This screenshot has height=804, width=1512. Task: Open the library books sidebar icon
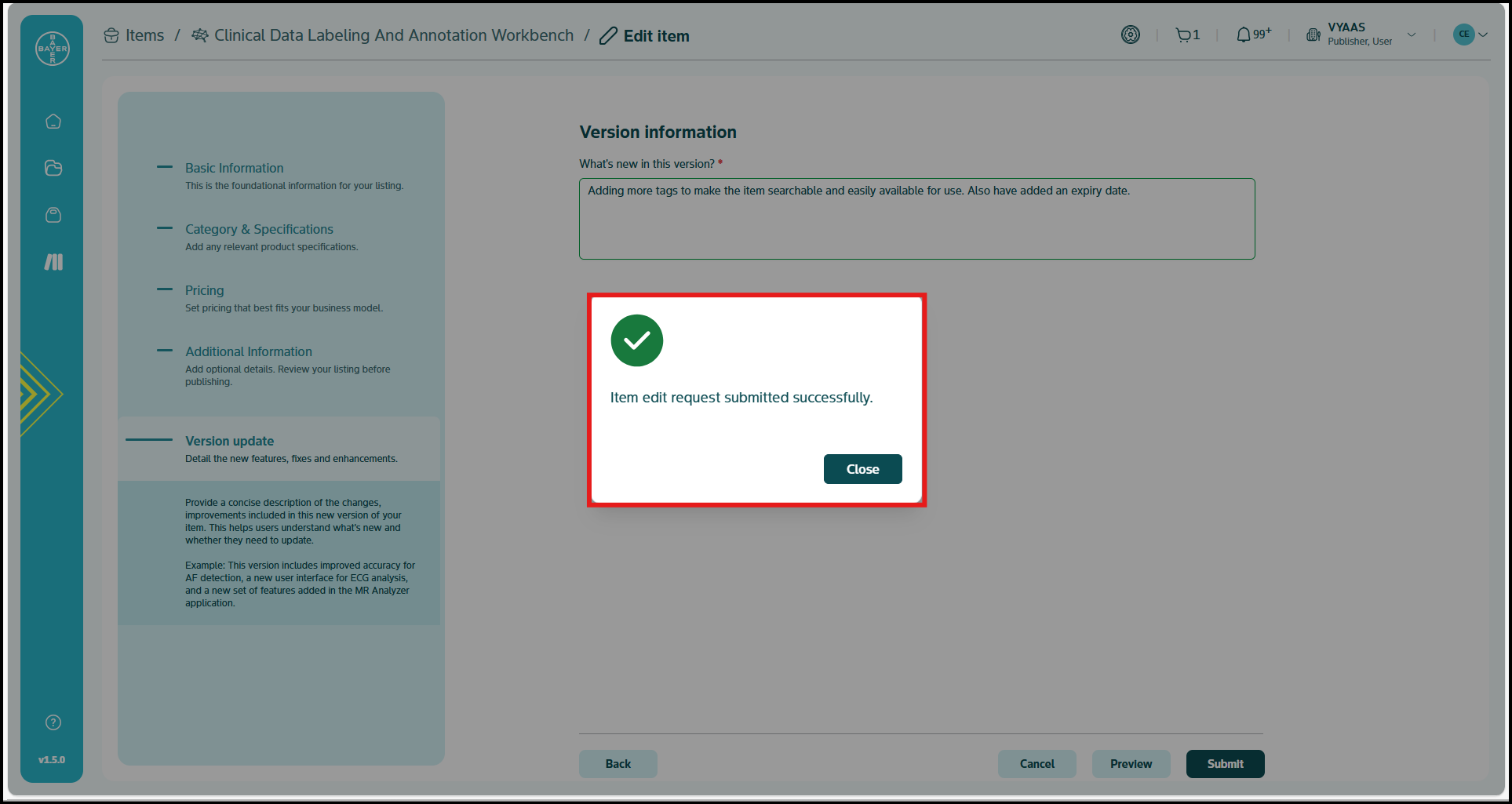(x=53, y=262)
